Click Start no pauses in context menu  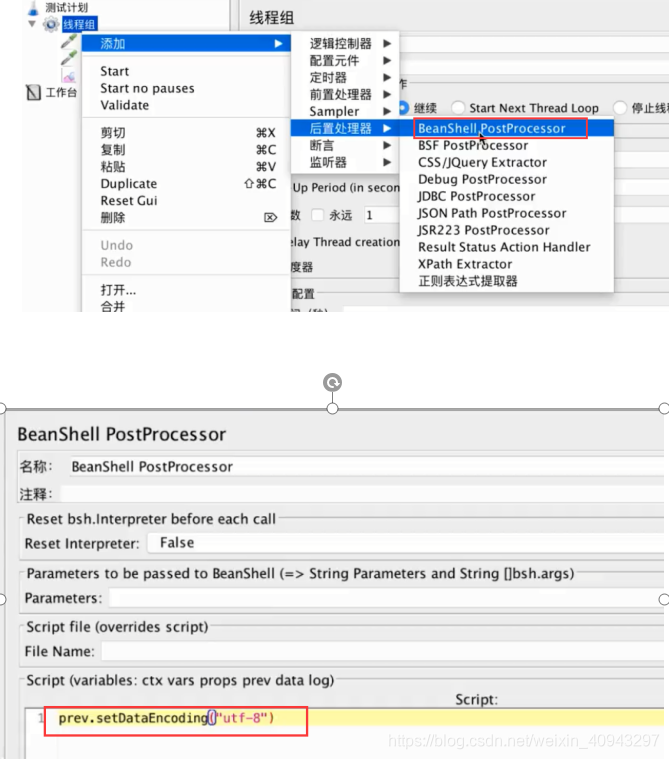pyautogui.click(x=147, y=88)
